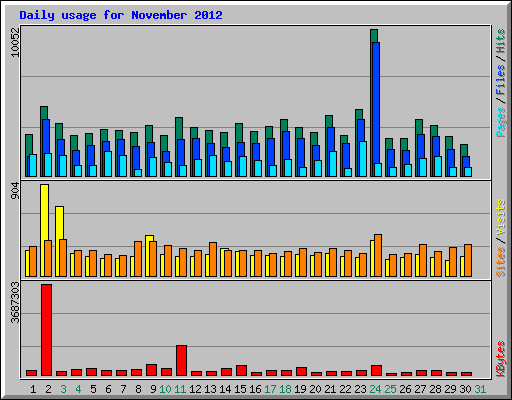Click day label 30 on the x-axis
Image resolution: width=512 pixels, height=400 pixels.
[465, 389]
